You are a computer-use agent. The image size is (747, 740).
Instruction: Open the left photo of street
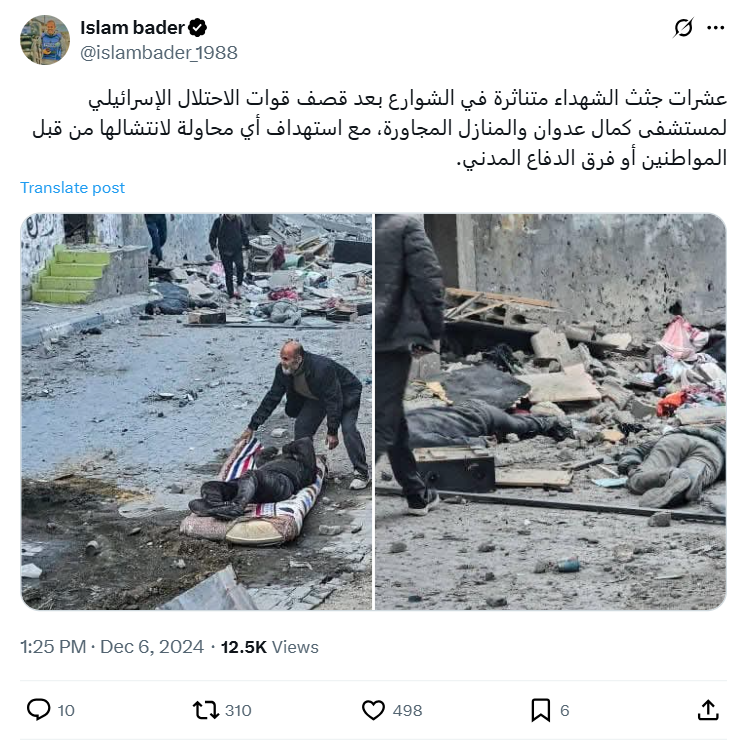tap(196, 412)
